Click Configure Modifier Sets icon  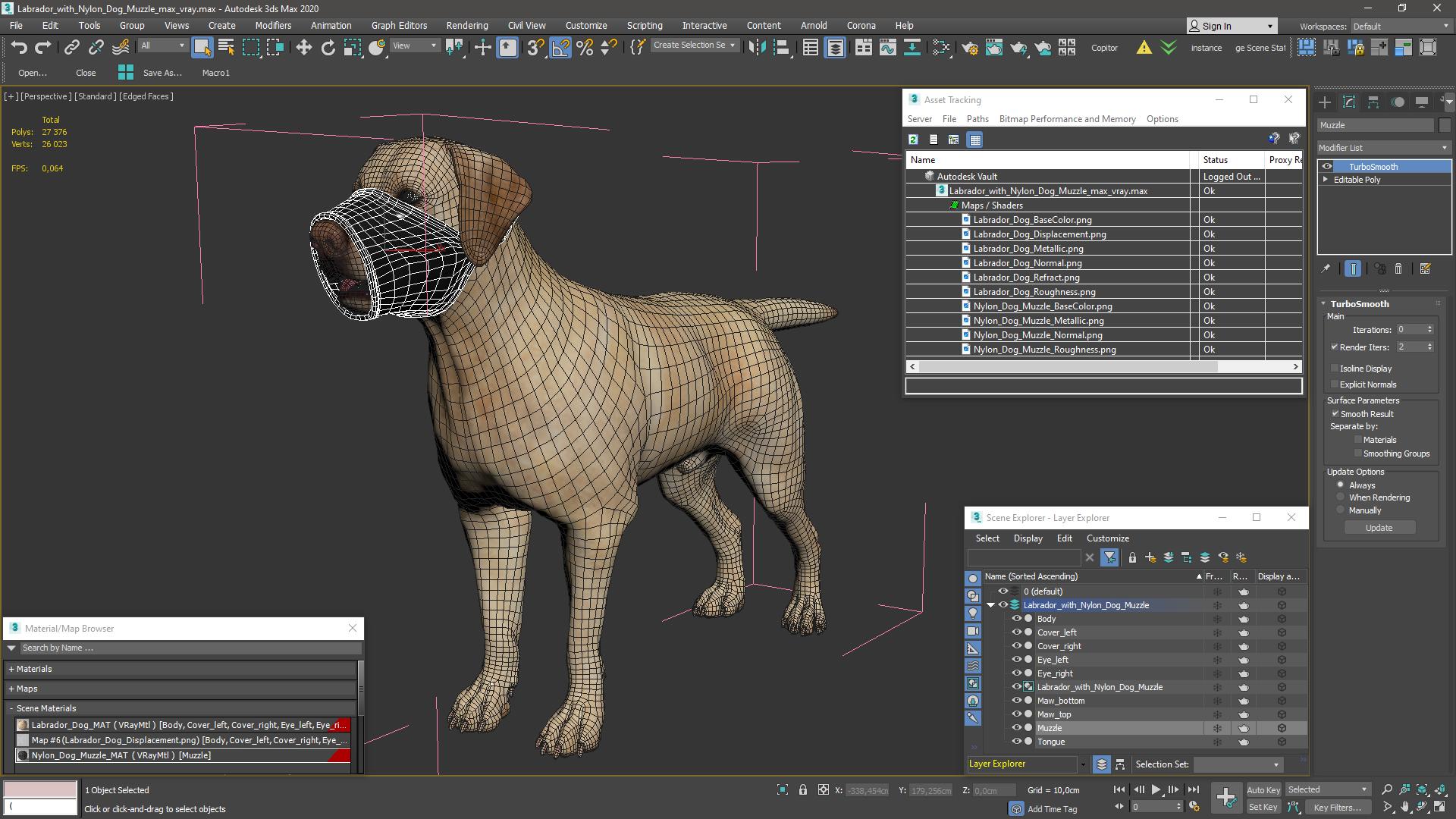tap(1425, 268)
